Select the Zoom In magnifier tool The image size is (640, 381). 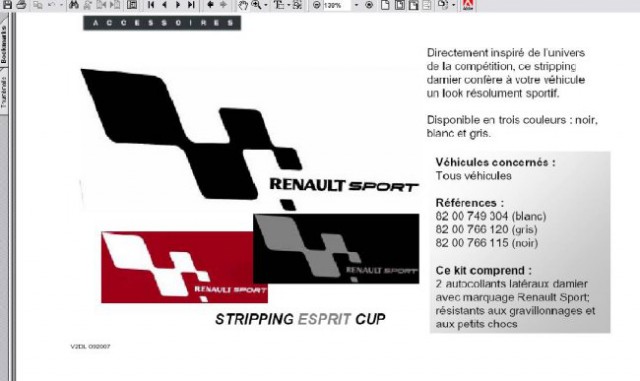pyautogui.click(x=256, y=5)
